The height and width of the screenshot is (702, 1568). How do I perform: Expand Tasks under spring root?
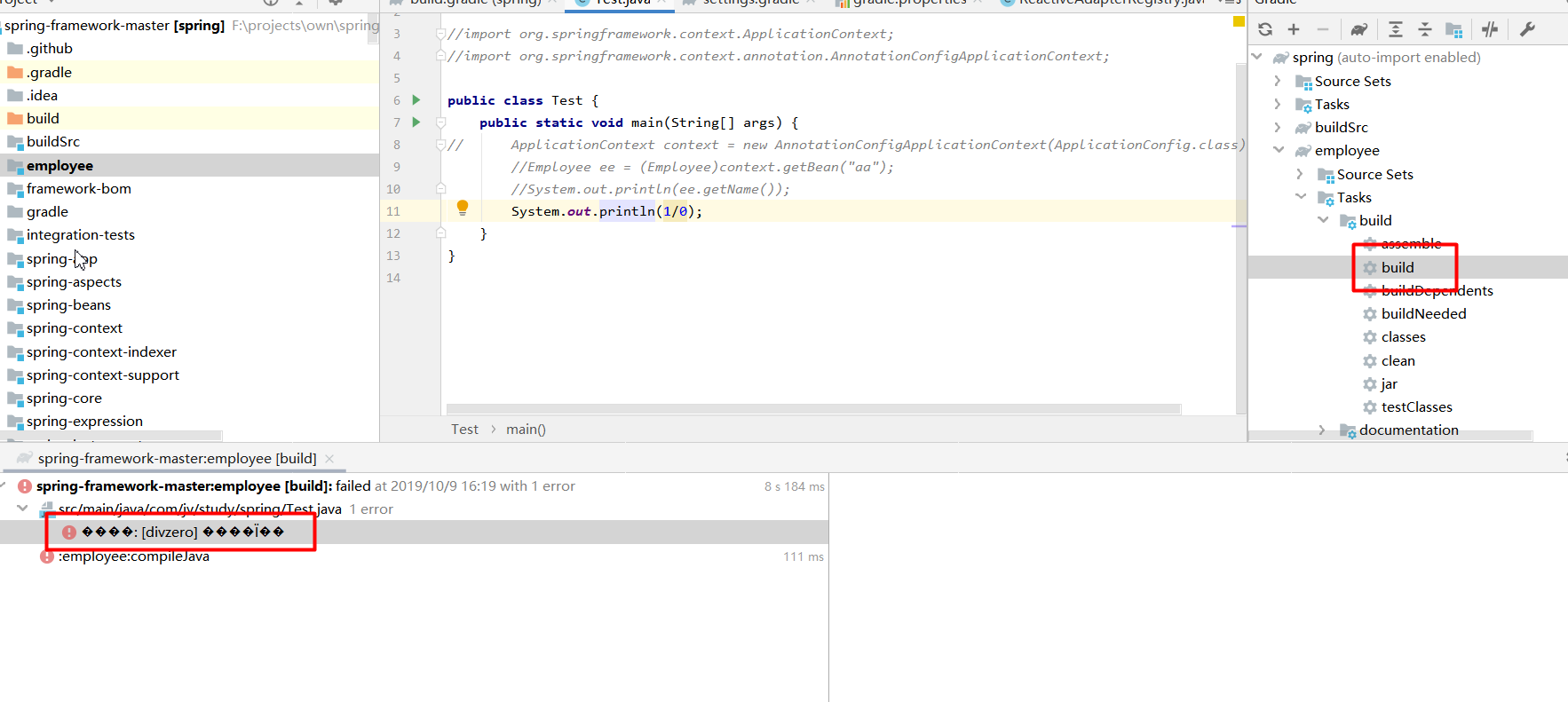point(1278,104)
